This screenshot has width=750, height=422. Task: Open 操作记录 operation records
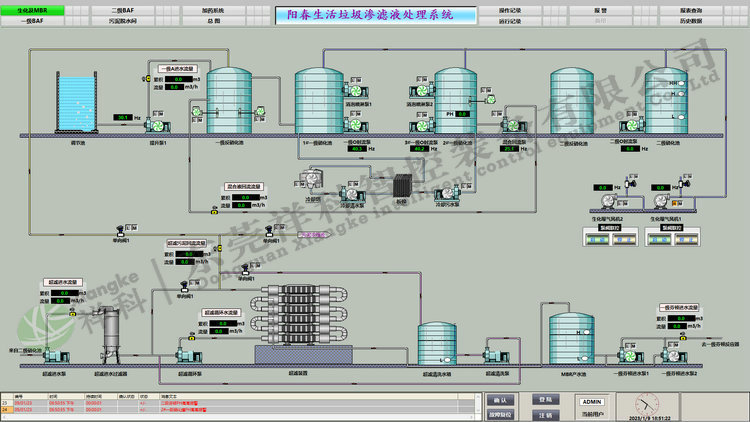[510, 9]
